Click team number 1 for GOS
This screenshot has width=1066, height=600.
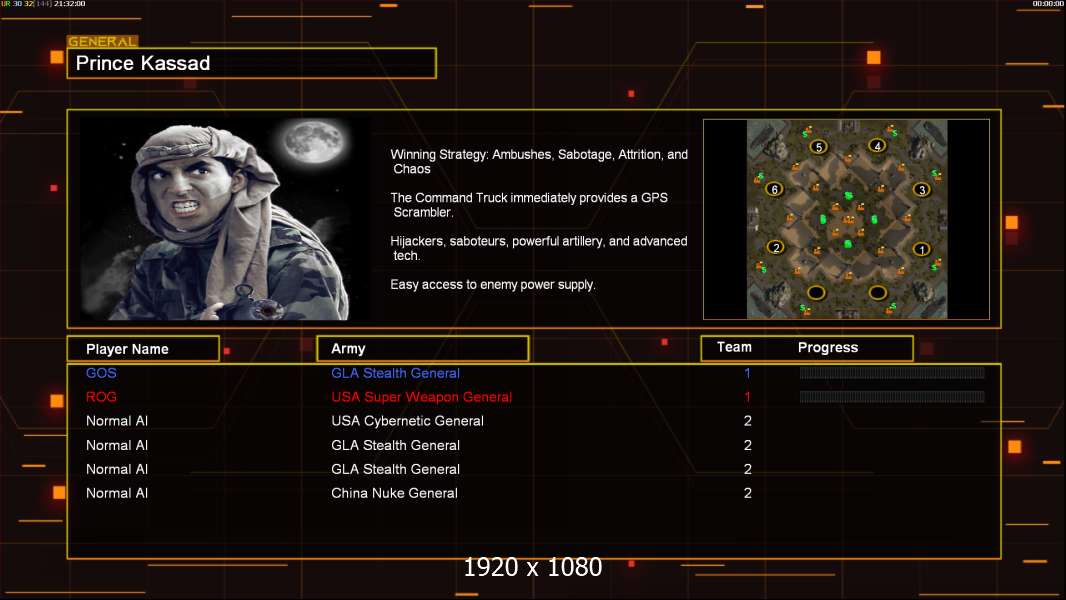[747, 373]
